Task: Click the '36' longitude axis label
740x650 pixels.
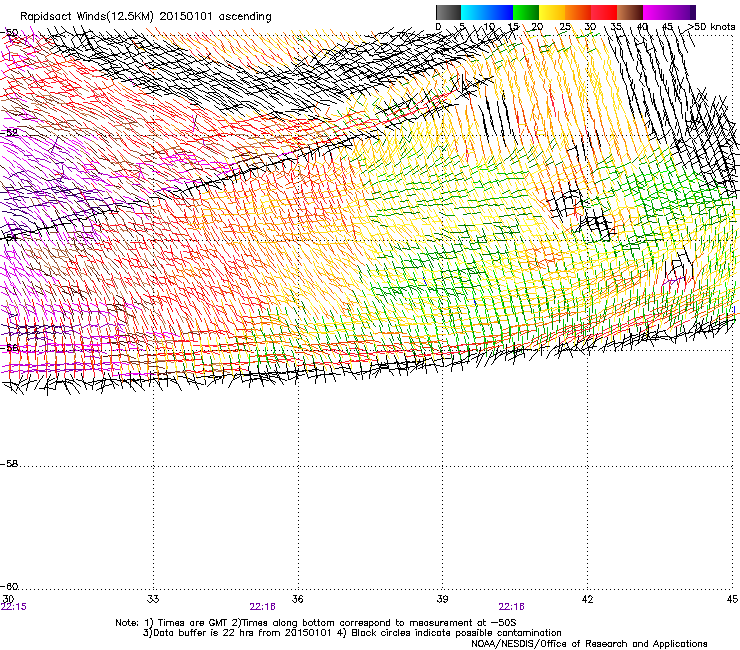Action: tap(297, 599)
